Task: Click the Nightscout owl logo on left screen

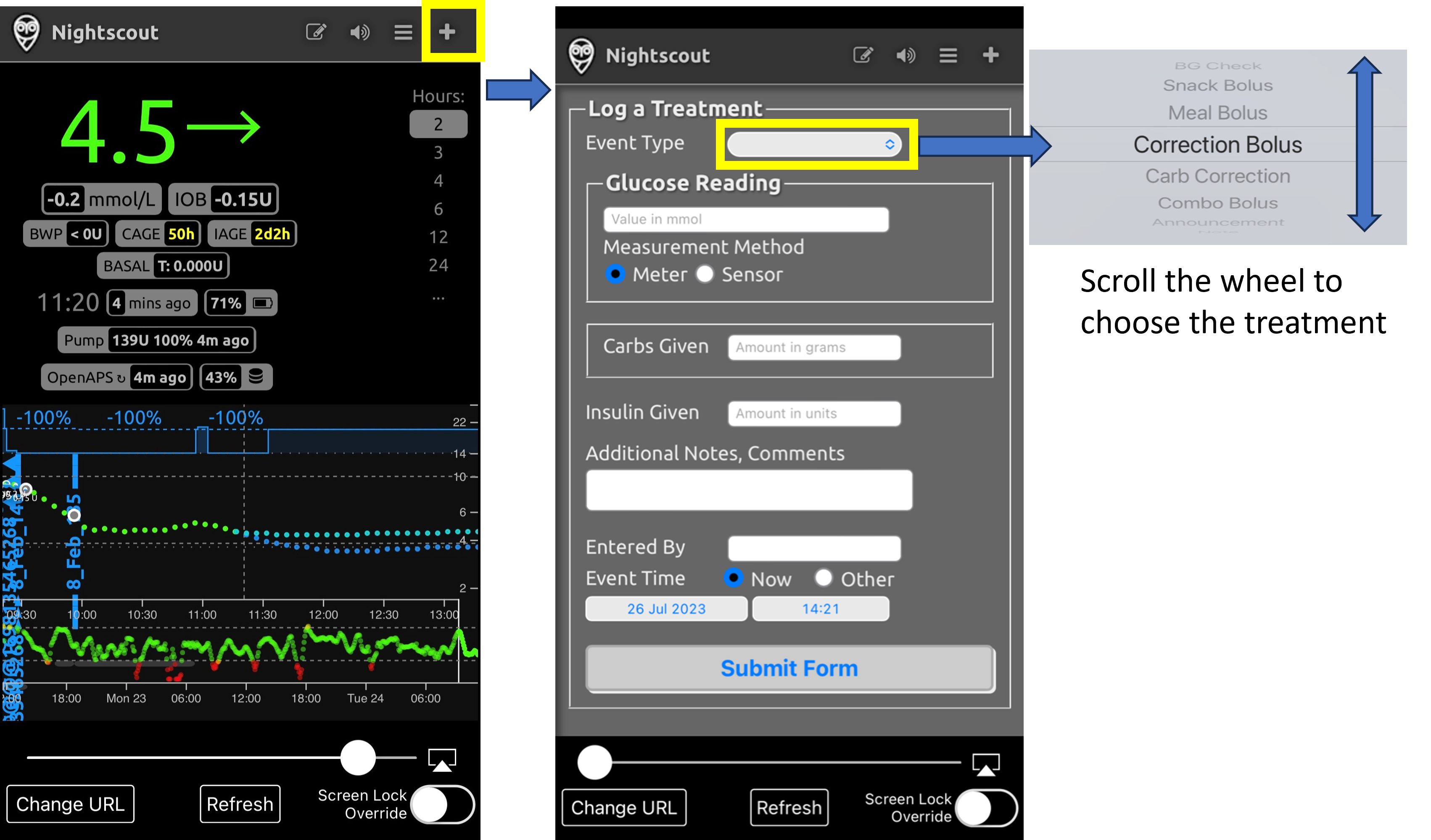Action: point(26,33)
